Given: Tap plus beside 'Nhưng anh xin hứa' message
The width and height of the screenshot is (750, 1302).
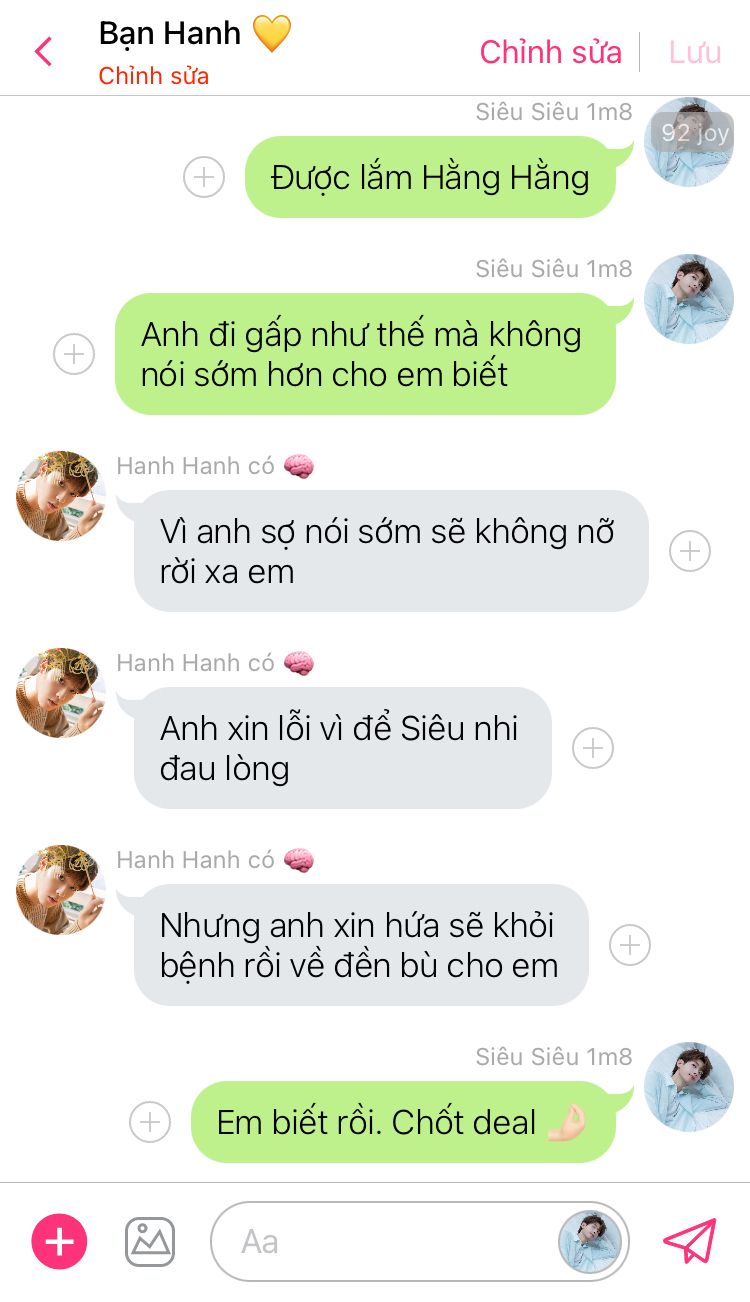Looking at the screenshot, I should click(x=630, y=945).
